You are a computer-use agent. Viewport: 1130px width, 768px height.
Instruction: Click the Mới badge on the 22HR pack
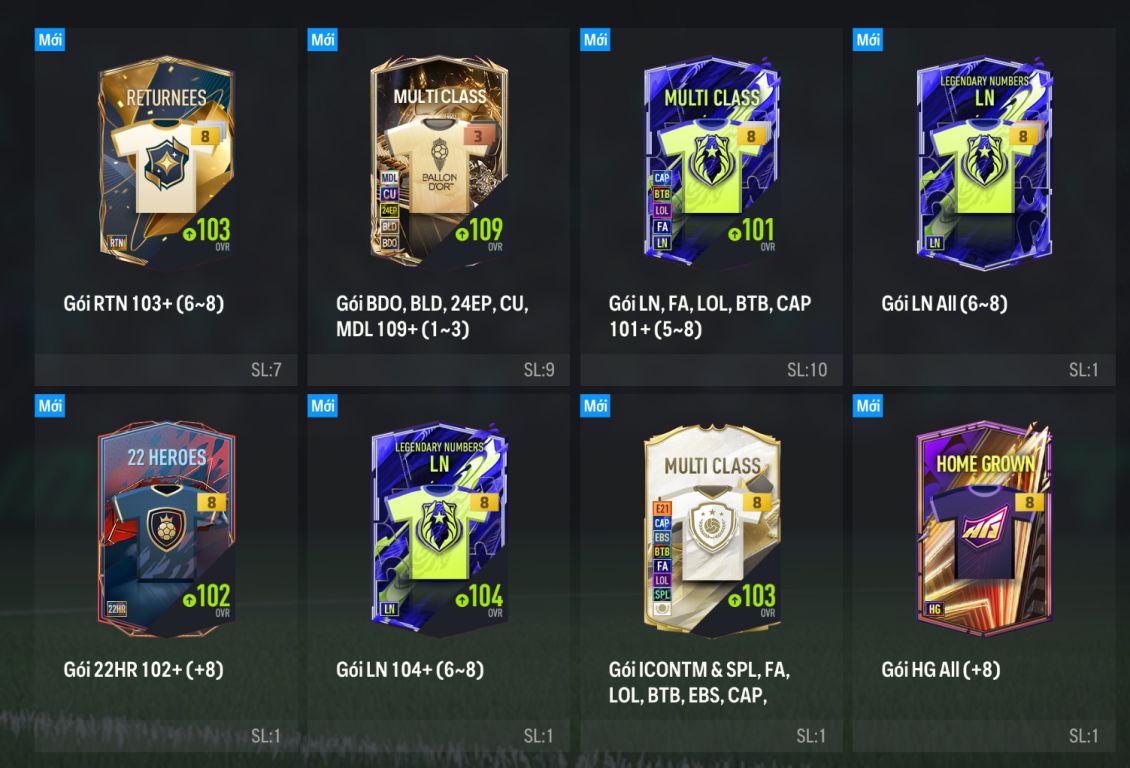click(x=50, y=406)
